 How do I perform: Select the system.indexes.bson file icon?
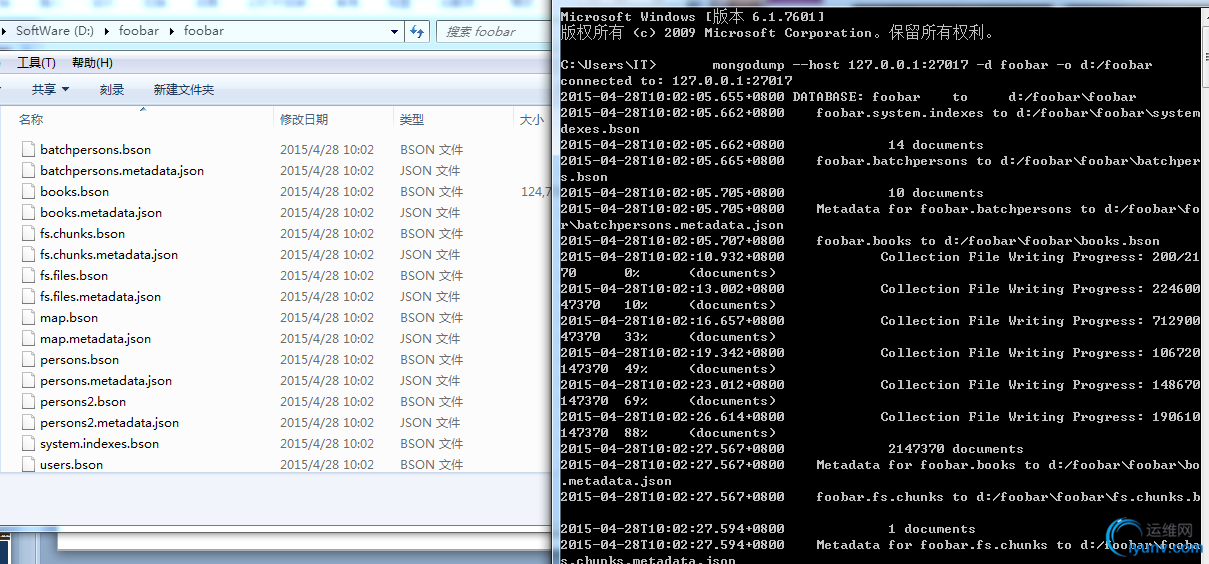coord(28,443)
